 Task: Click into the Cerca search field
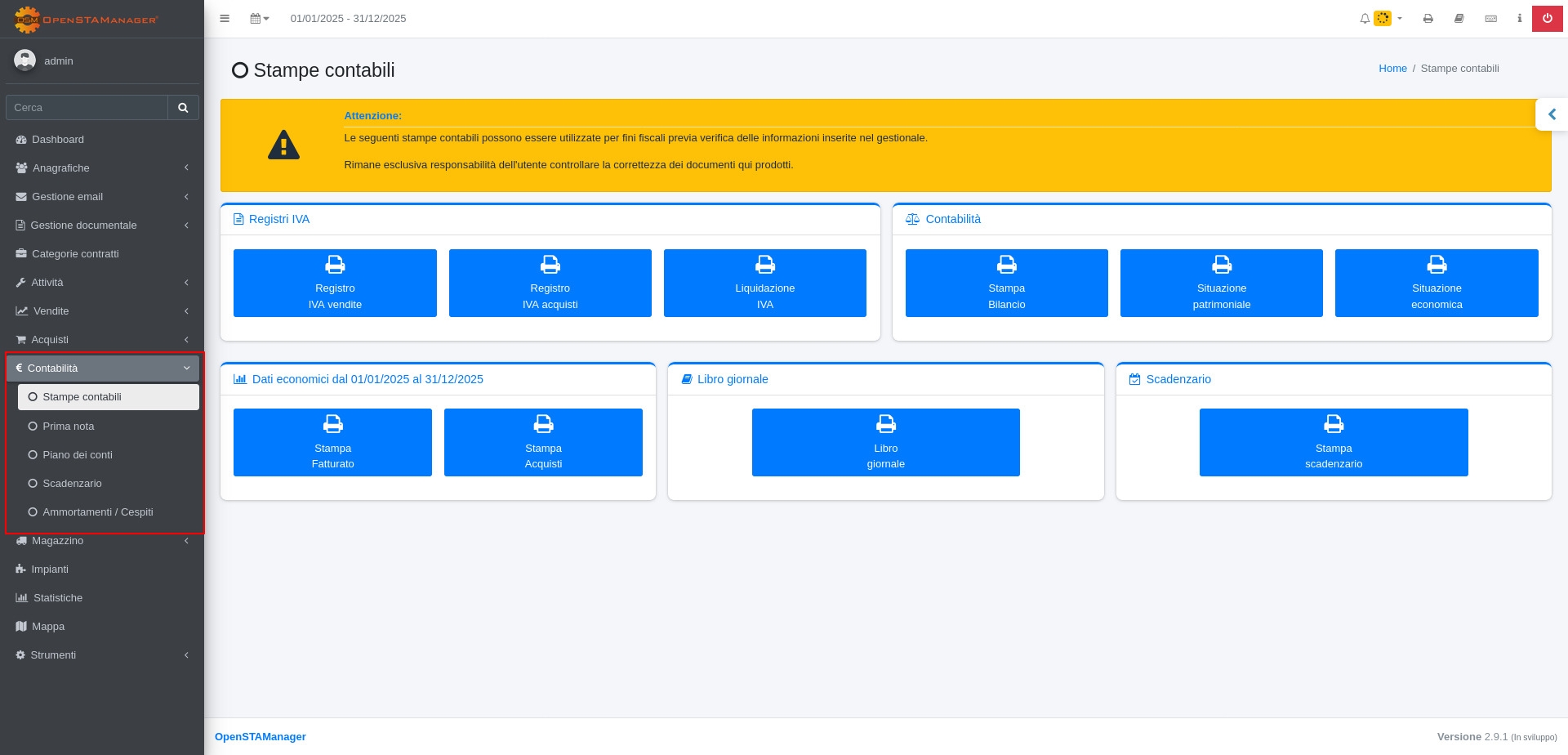pos(87,108)
